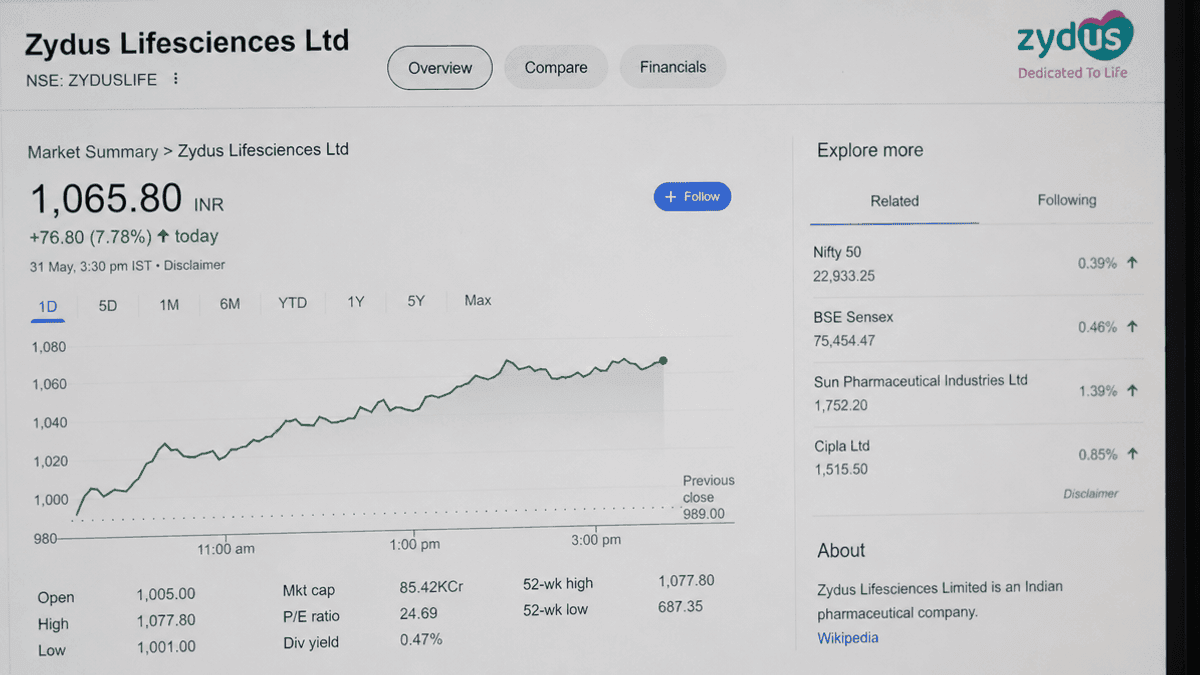Click the Previous close 989.00 label
This screenshot has height=675, width=1200.
[708, 497]
